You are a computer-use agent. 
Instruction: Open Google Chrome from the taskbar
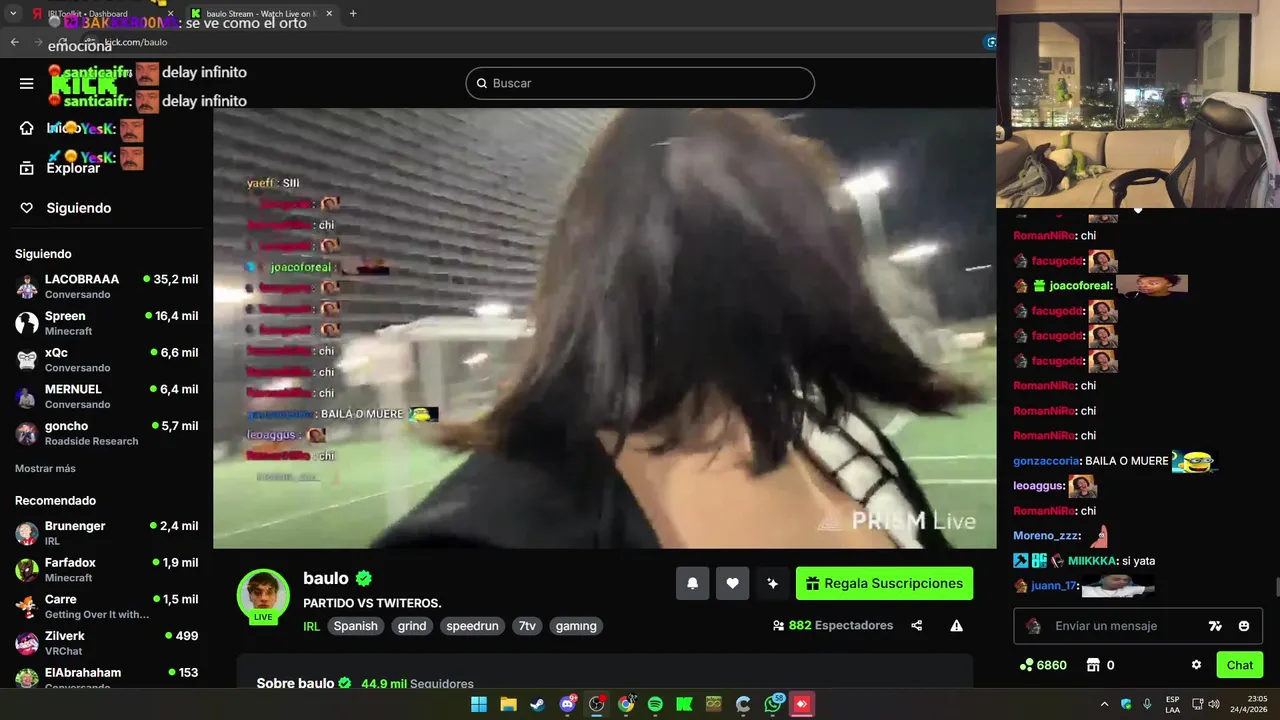626,704
